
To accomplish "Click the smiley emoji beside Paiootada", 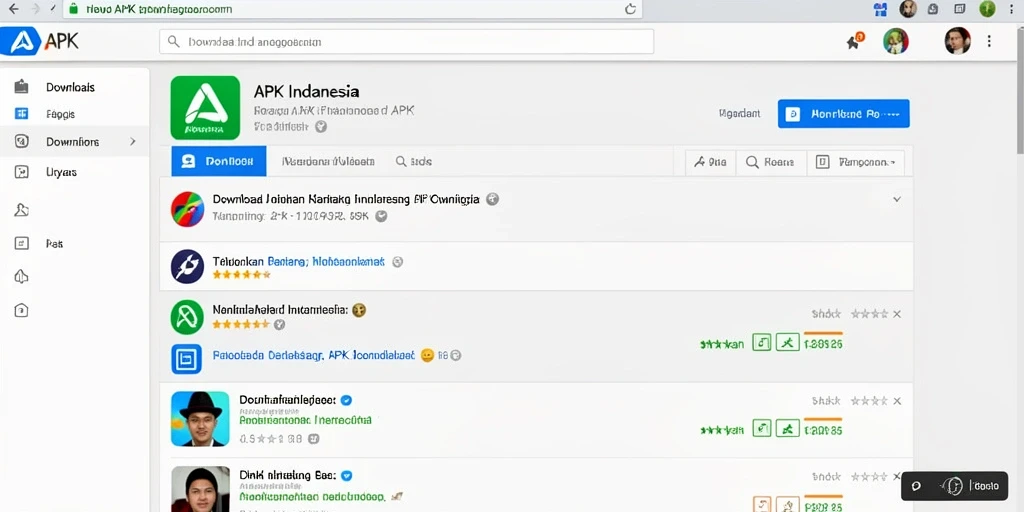I will coord(427,356).
